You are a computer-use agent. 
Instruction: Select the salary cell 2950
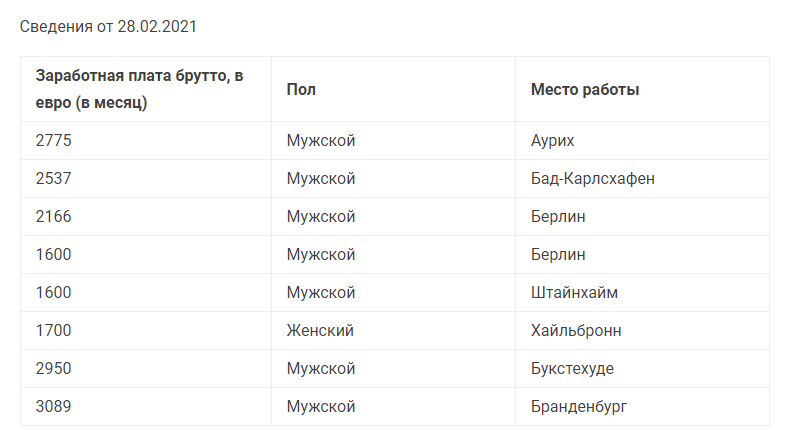(x=54, y=369)
